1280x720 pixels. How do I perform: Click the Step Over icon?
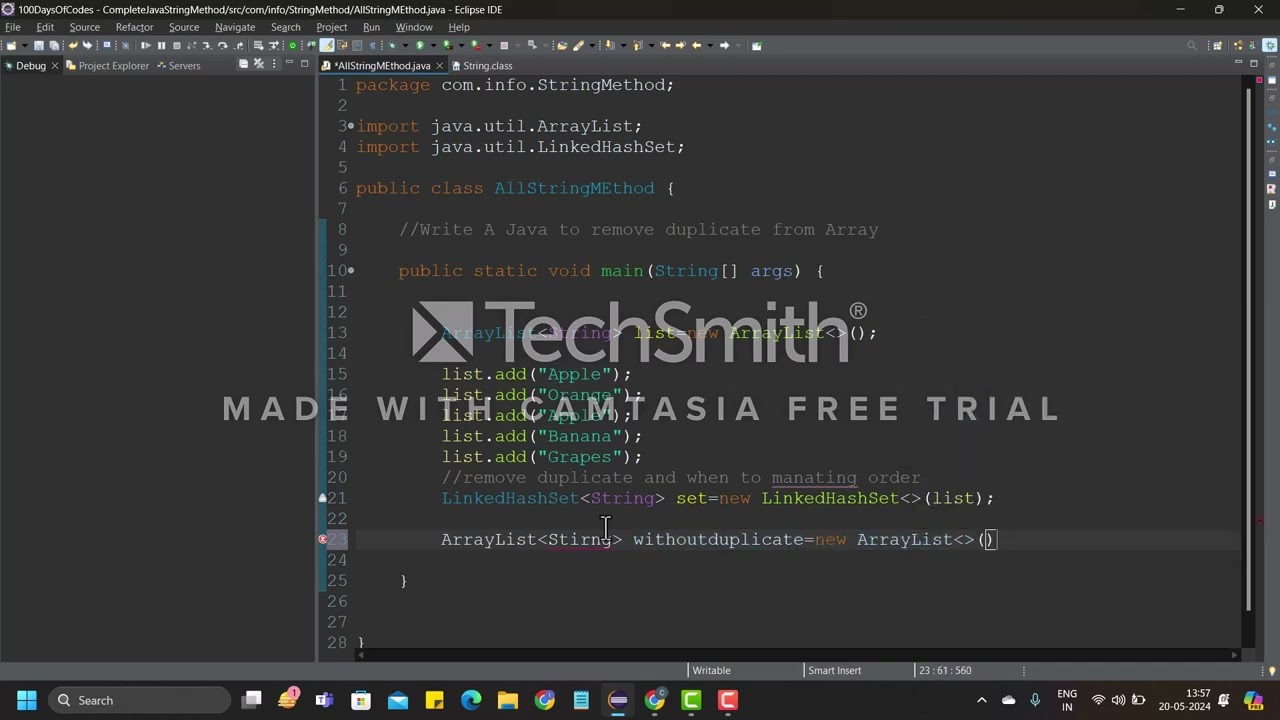[222, 45]
